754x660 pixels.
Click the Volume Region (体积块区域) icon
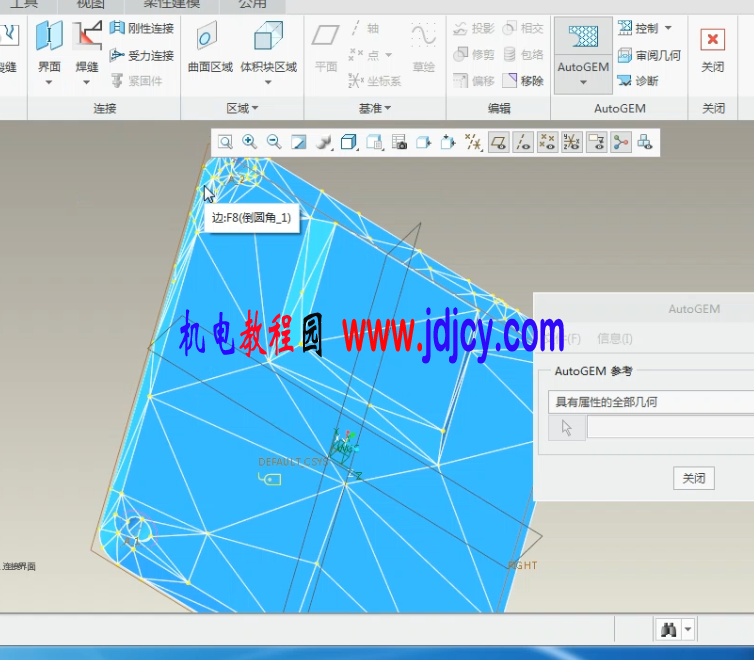[x=268, y=36]
